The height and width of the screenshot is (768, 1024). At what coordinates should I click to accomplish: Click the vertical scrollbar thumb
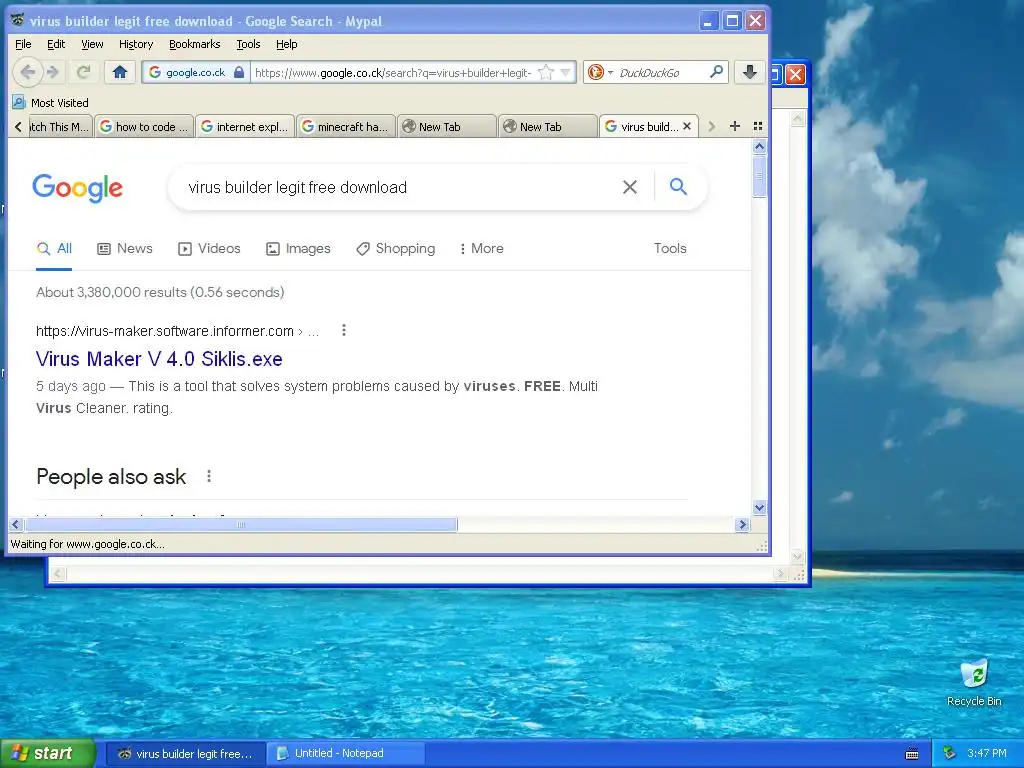click(759, 176)
